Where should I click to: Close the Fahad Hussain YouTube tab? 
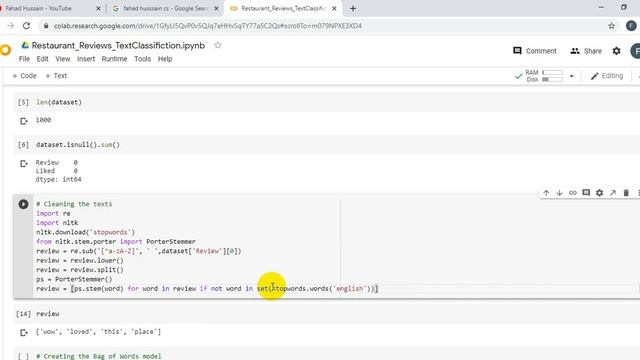point(98,8)
